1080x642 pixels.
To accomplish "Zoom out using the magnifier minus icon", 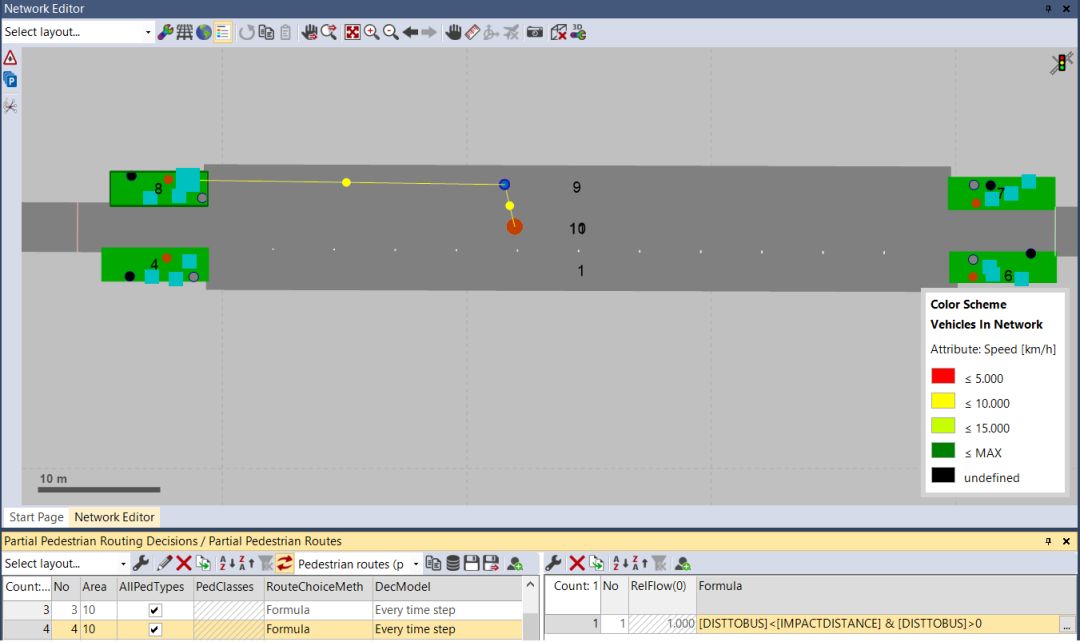I will (x=390, y=32).
